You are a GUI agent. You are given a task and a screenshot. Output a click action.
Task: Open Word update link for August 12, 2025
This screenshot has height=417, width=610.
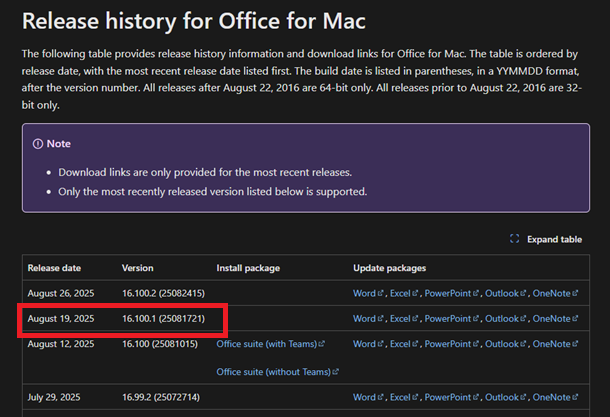coord(368,344)
